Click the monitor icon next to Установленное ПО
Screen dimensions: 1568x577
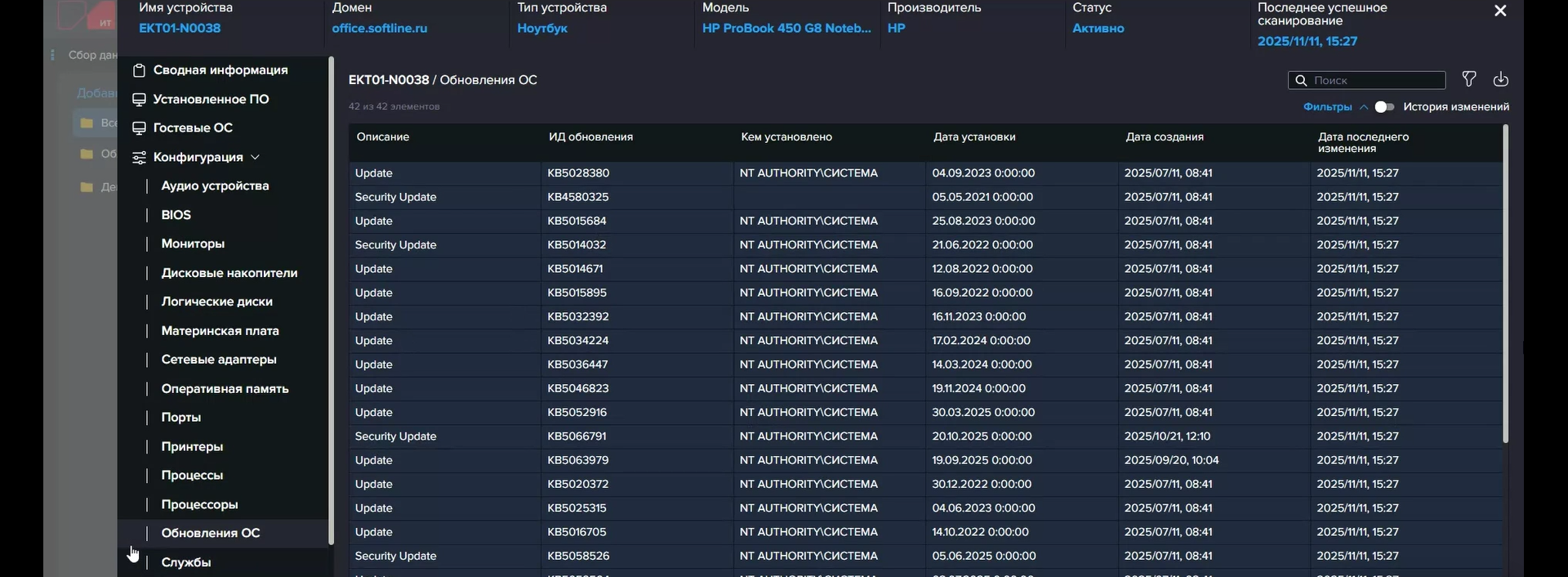coord(139,100)
